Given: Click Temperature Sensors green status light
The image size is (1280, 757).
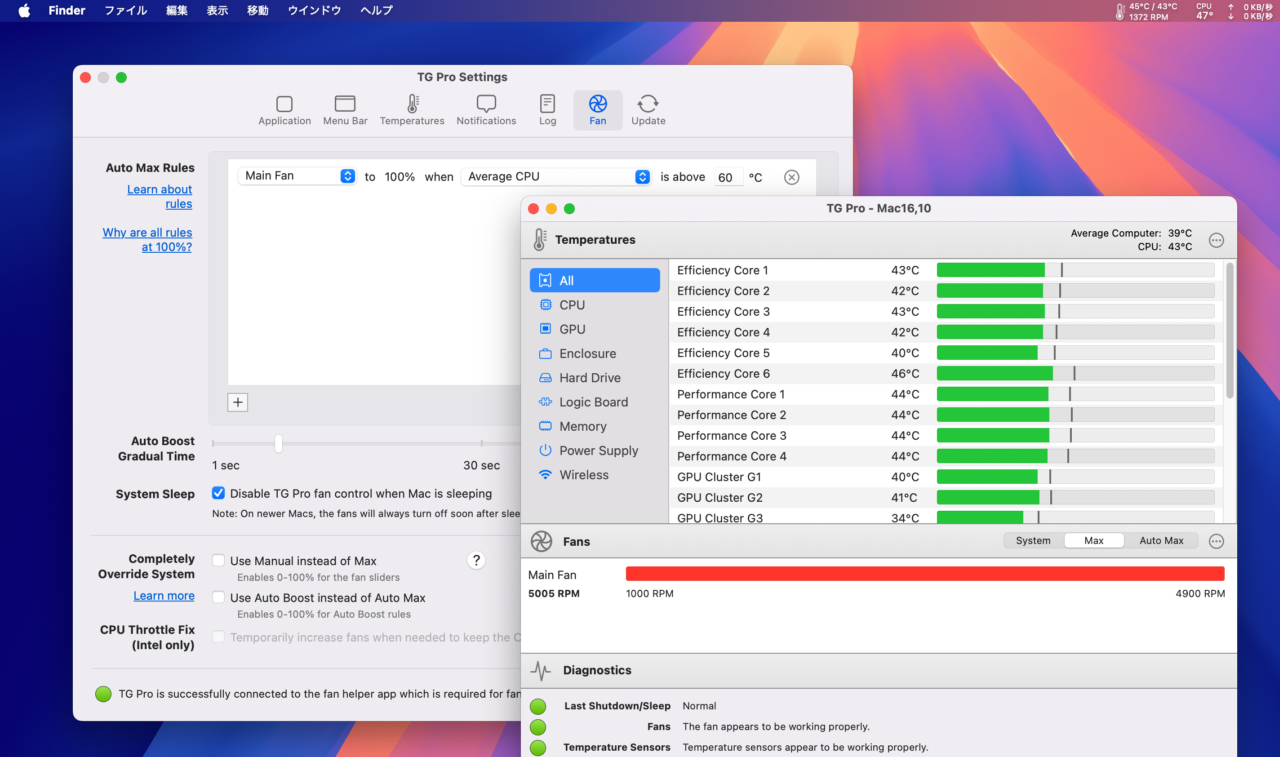Looking at the screenshot, I should 538,748.
